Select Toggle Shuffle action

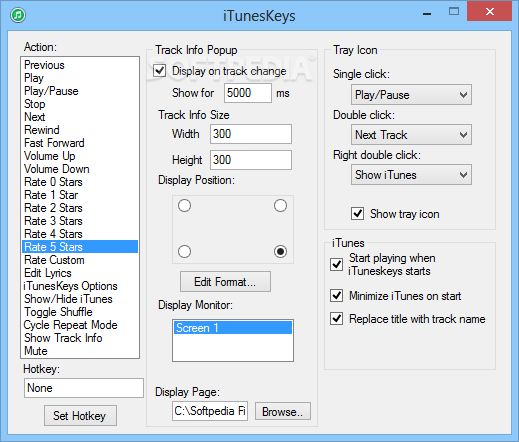80,312
